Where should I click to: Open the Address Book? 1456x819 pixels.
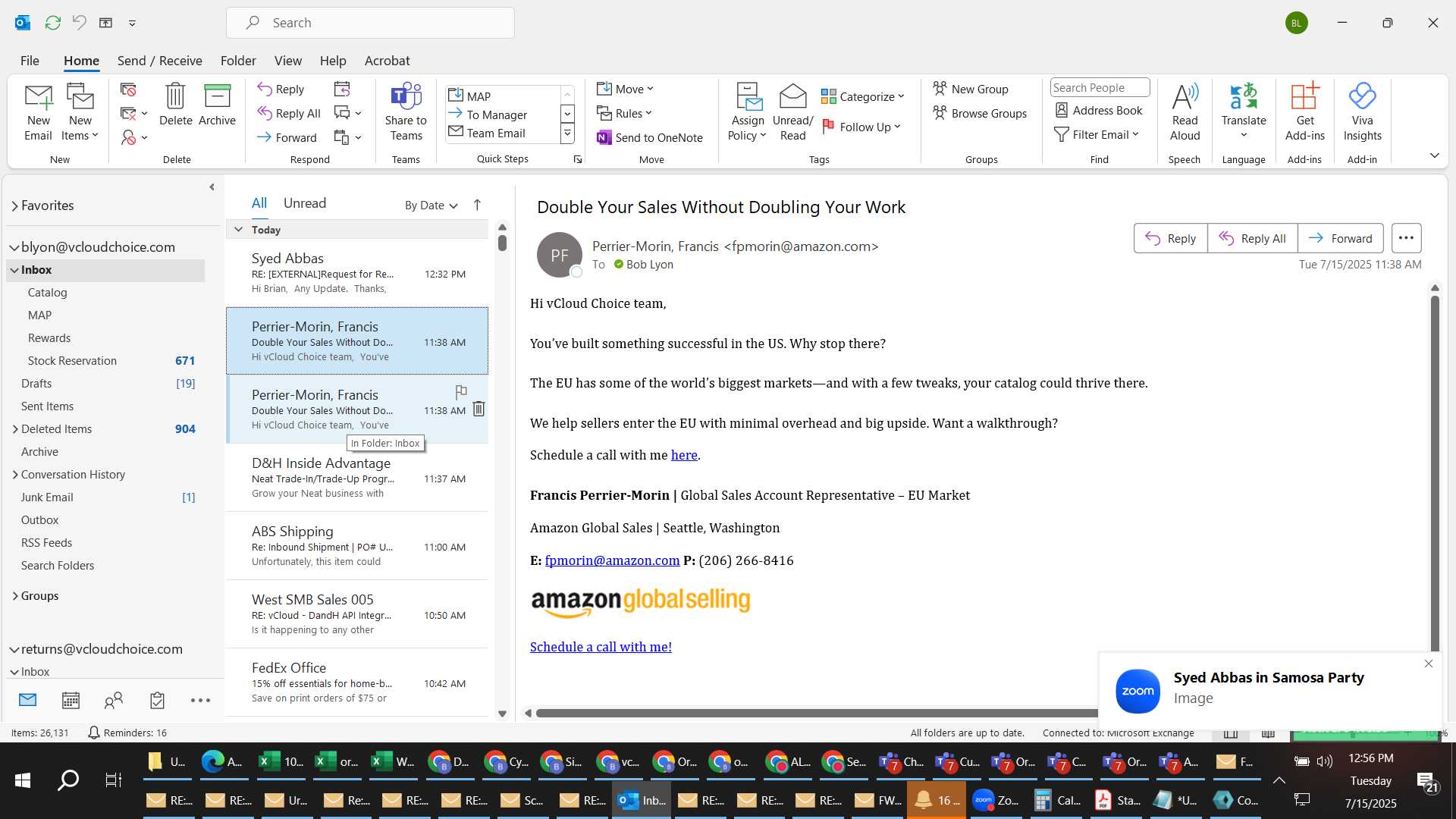click(x=1099, y=110)
